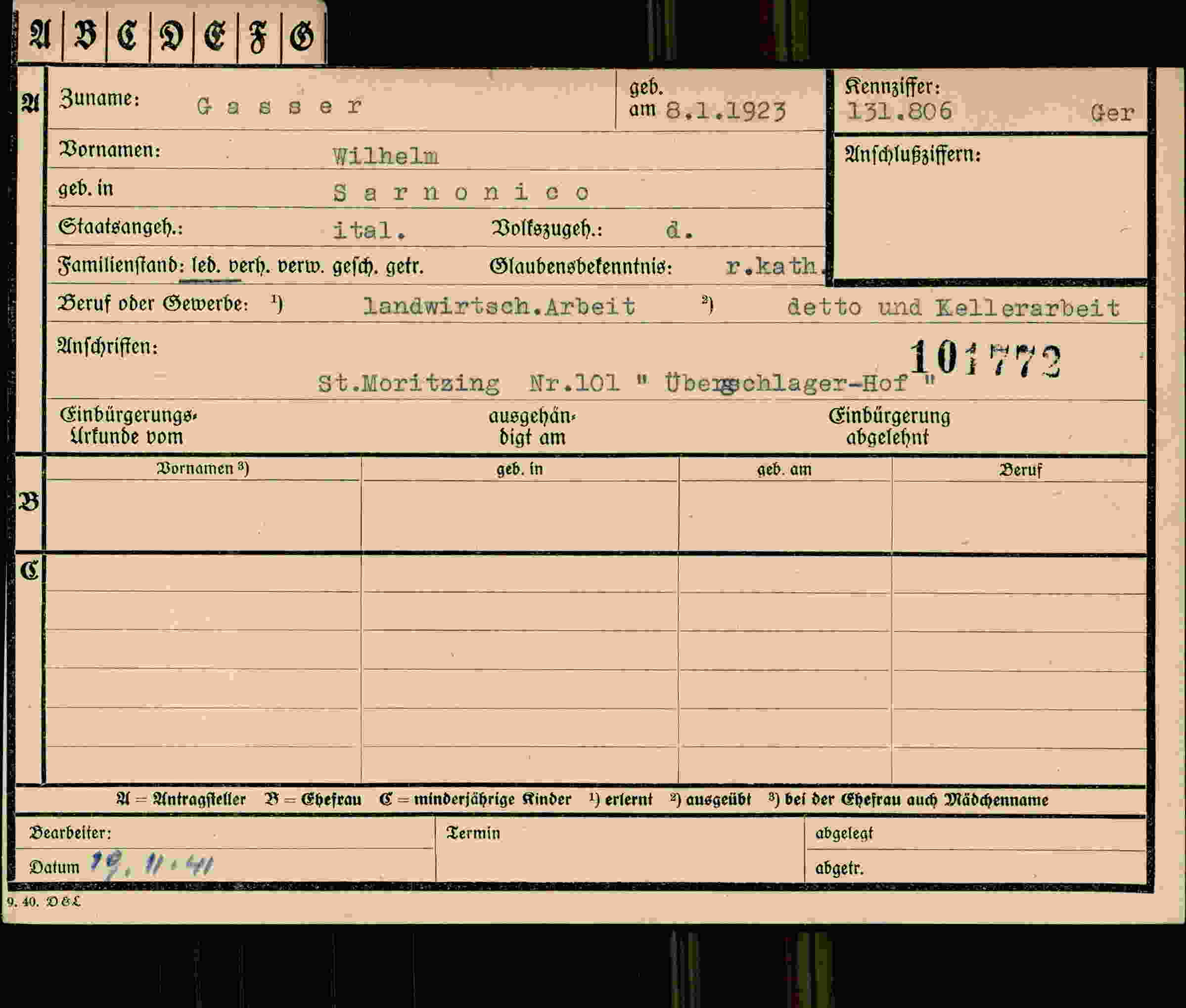Click the 'Überschlager-Hof' farm name

point(786,384)
